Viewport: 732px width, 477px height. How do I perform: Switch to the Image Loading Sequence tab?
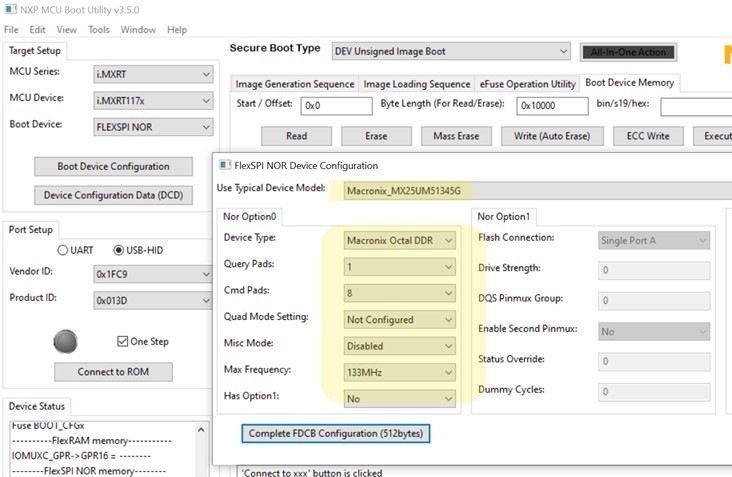[417, 84]
